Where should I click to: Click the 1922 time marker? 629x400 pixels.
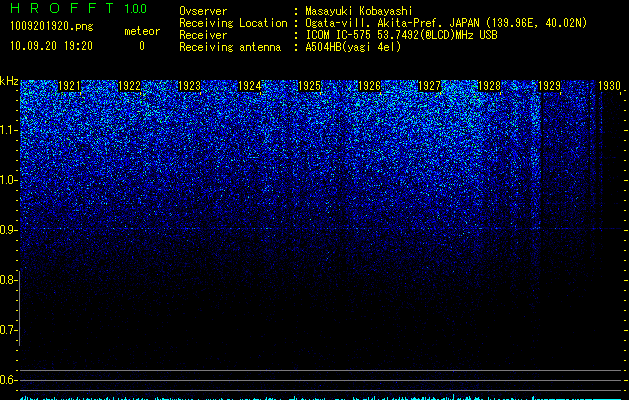tap(130, 86)
